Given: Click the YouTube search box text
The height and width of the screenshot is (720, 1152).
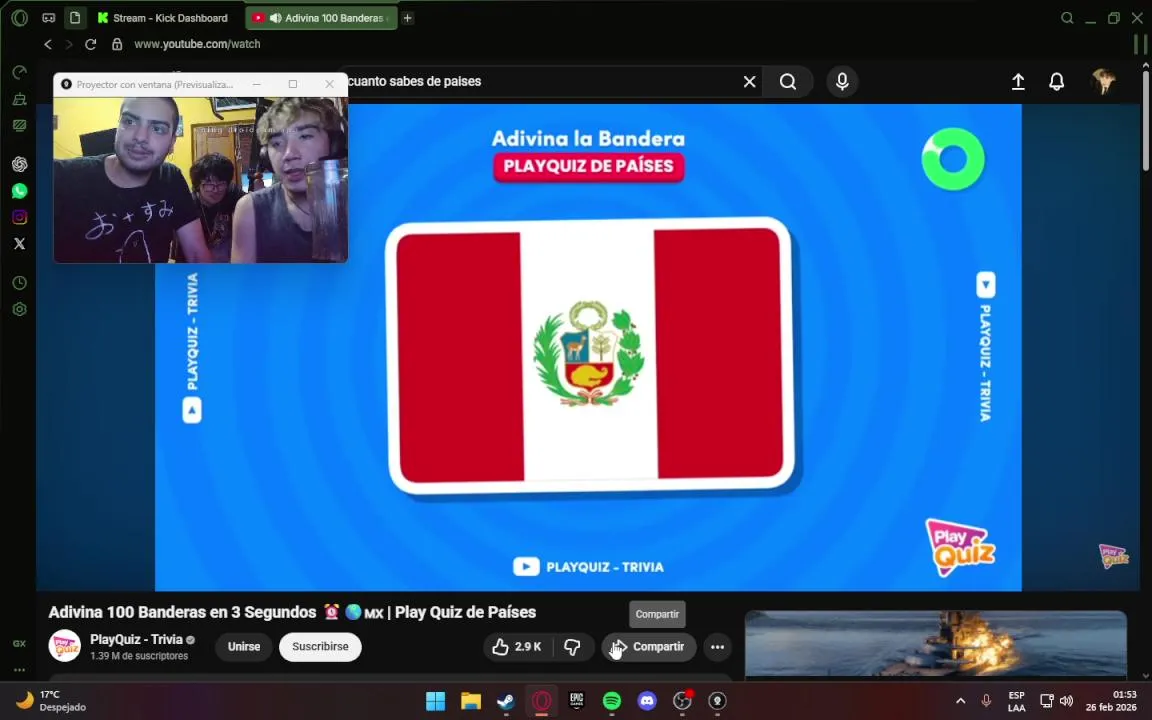Looking at the screenshot, I should (x=414, y=82).
